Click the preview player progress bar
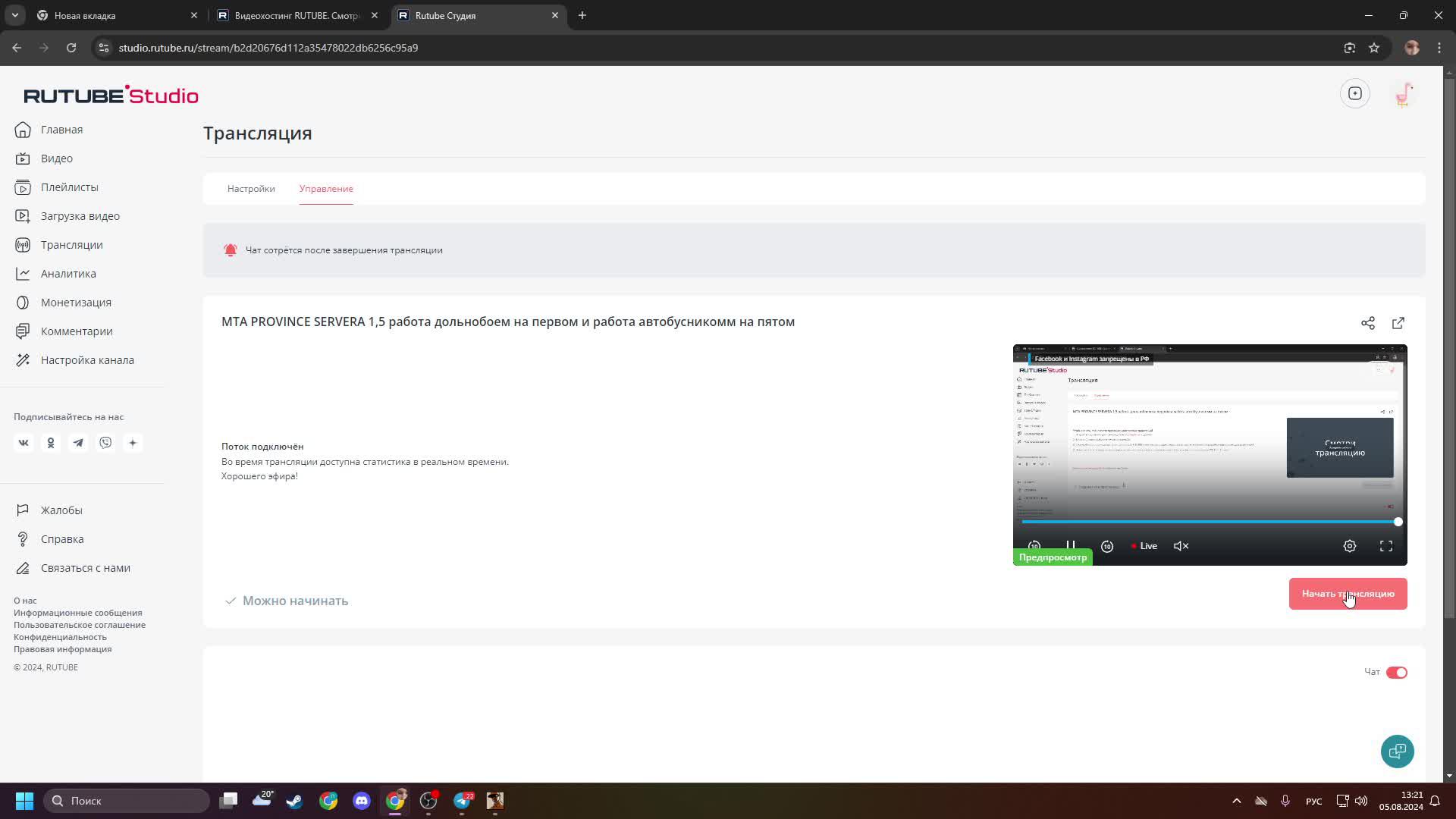 (1209, 522)
